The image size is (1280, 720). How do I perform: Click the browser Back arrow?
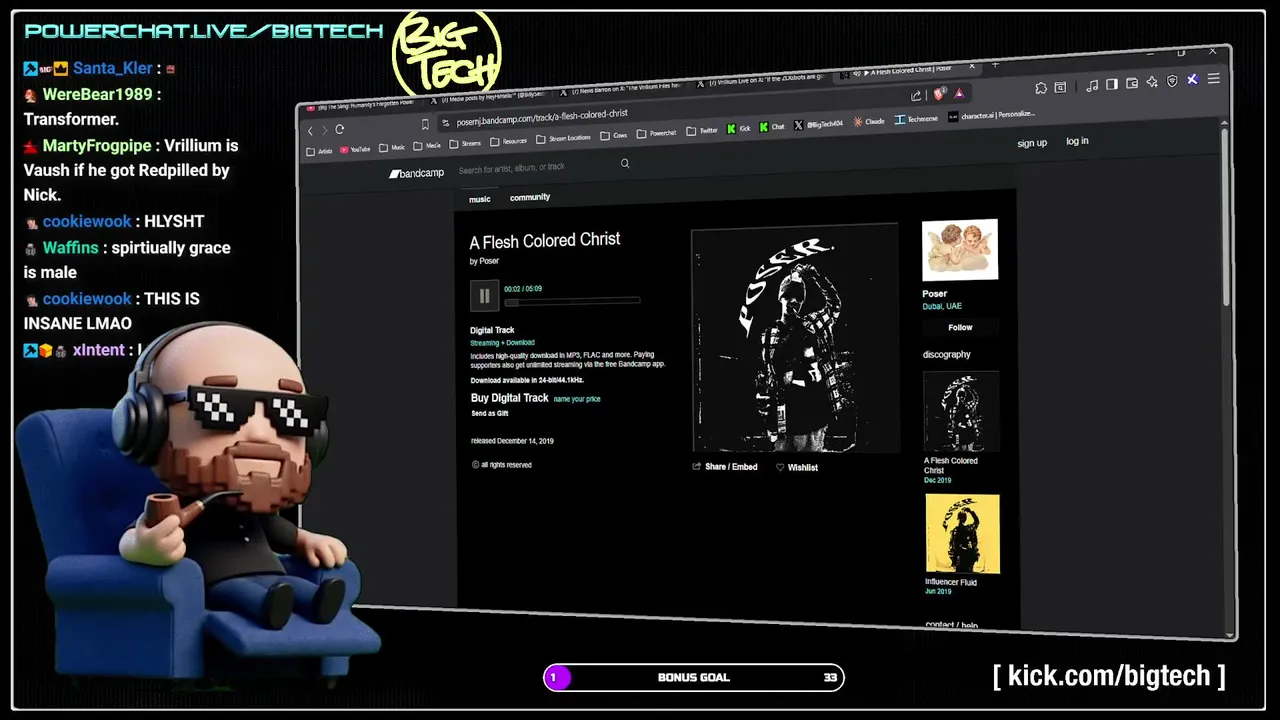(x=311, y=131)
